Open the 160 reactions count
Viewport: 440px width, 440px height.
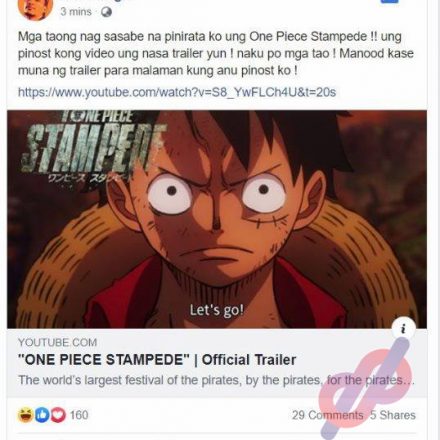tap(79, 415)
